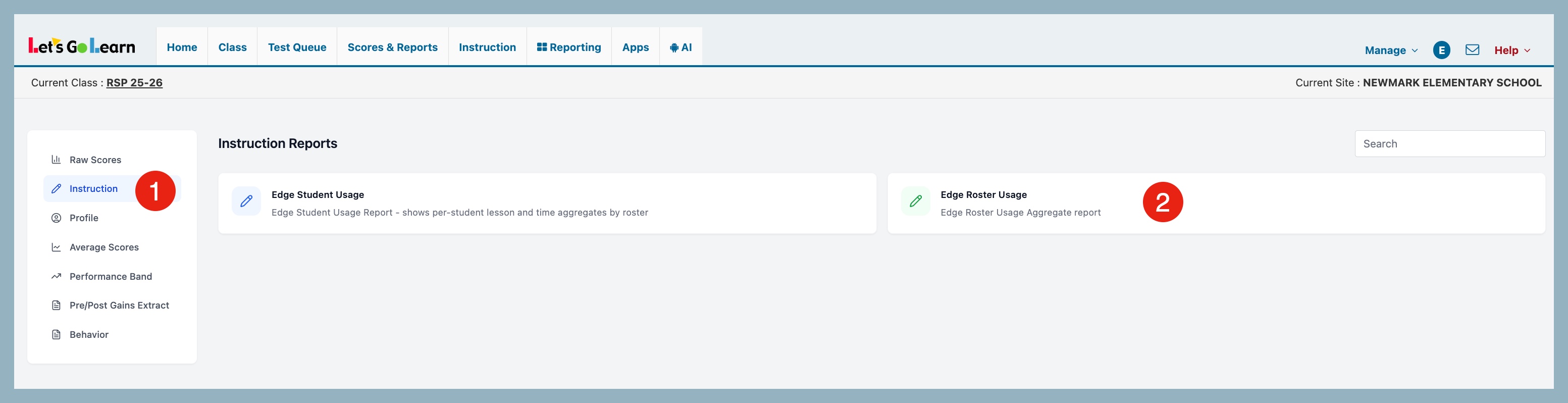Screen dimensions: 1568x403
Task: Click the Pre/Post Gains Extract document icon
Action: tap(56, 306)
